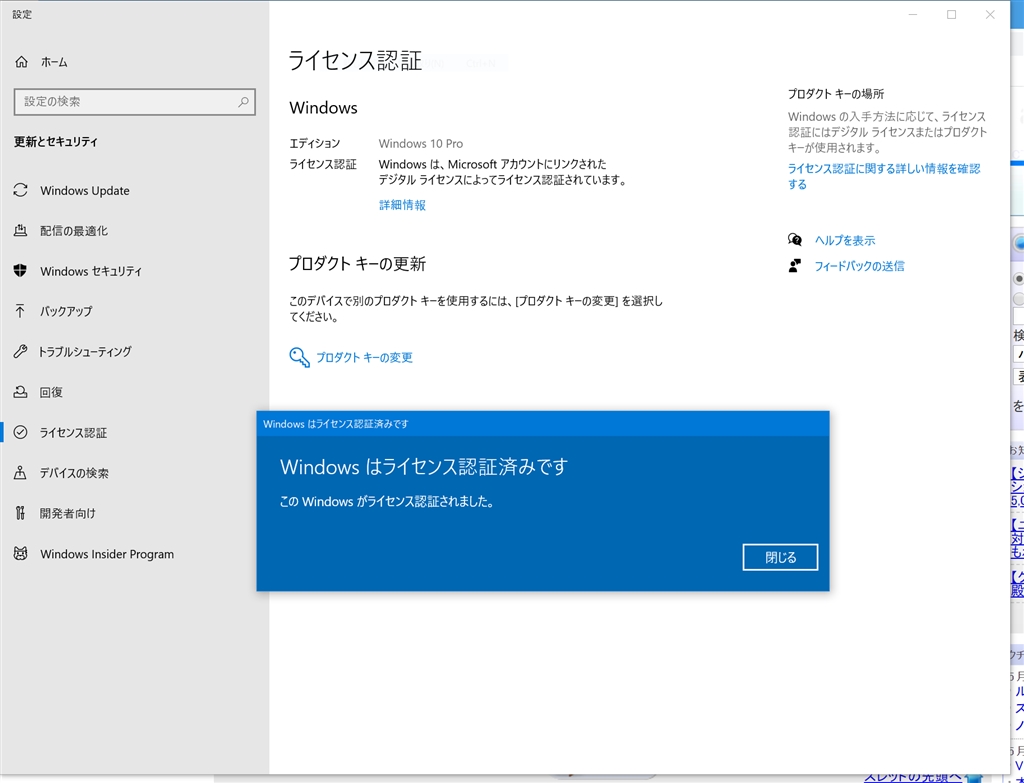
Task: Click この Windows がライセンス認証されました message
Action: pyautogui.click(x=387, y=502)
